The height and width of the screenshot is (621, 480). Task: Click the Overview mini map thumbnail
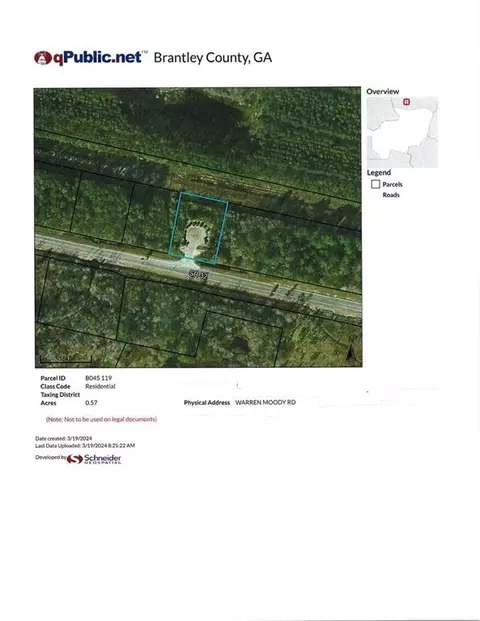pyautogui.click(x=402, y=132)
